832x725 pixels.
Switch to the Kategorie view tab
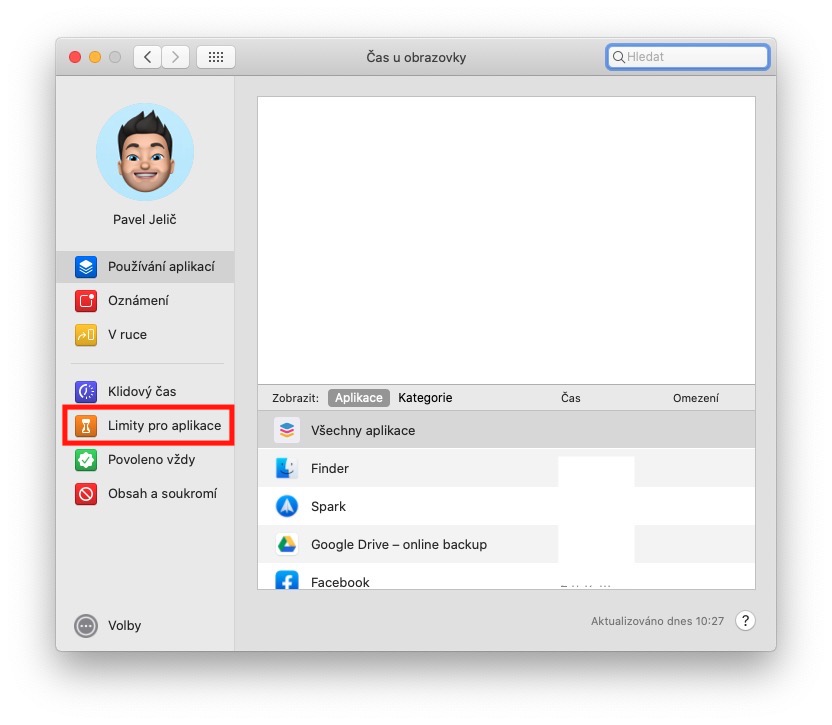coord(425,398)
